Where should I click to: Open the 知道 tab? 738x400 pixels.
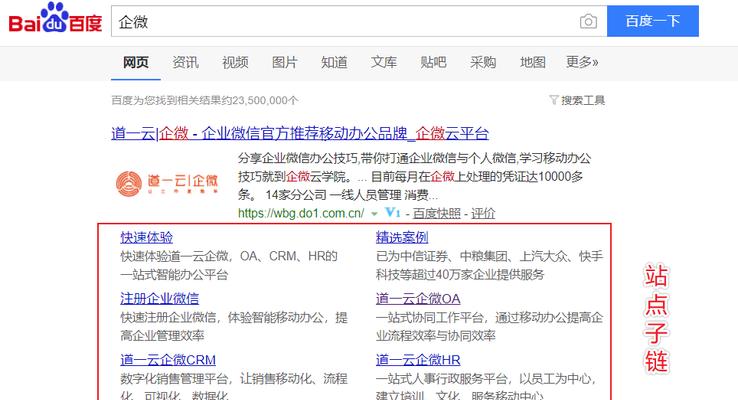click(334, 62)
